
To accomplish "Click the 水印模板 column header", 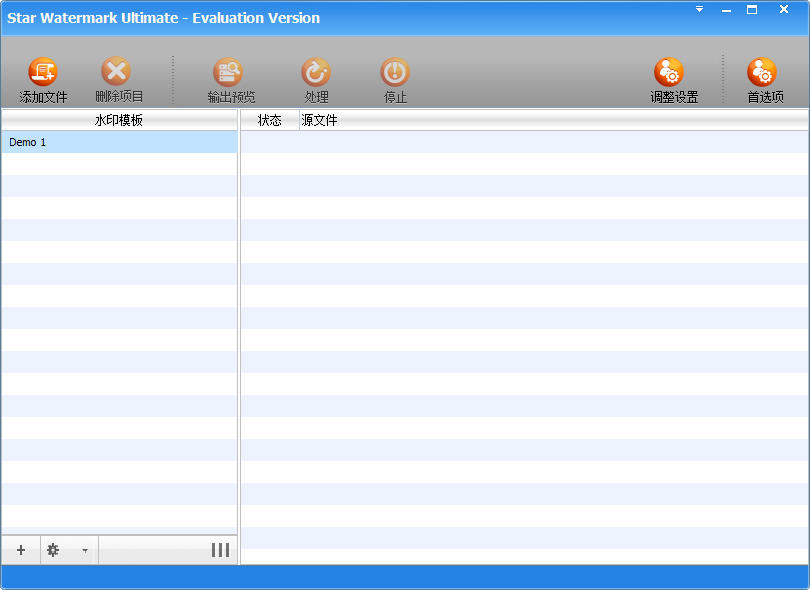I will click(119, 120).
